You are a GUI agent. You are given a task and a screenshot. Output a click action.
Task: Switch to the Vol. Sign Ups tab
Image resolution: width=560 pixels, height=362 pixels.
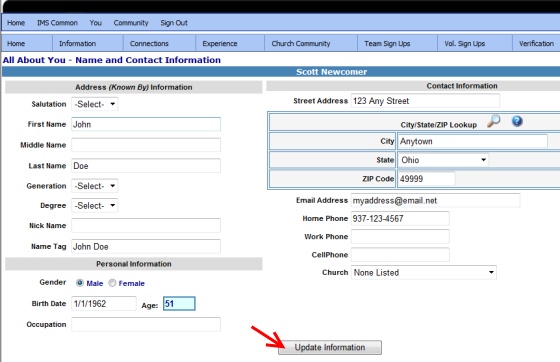tap(475, 44)
